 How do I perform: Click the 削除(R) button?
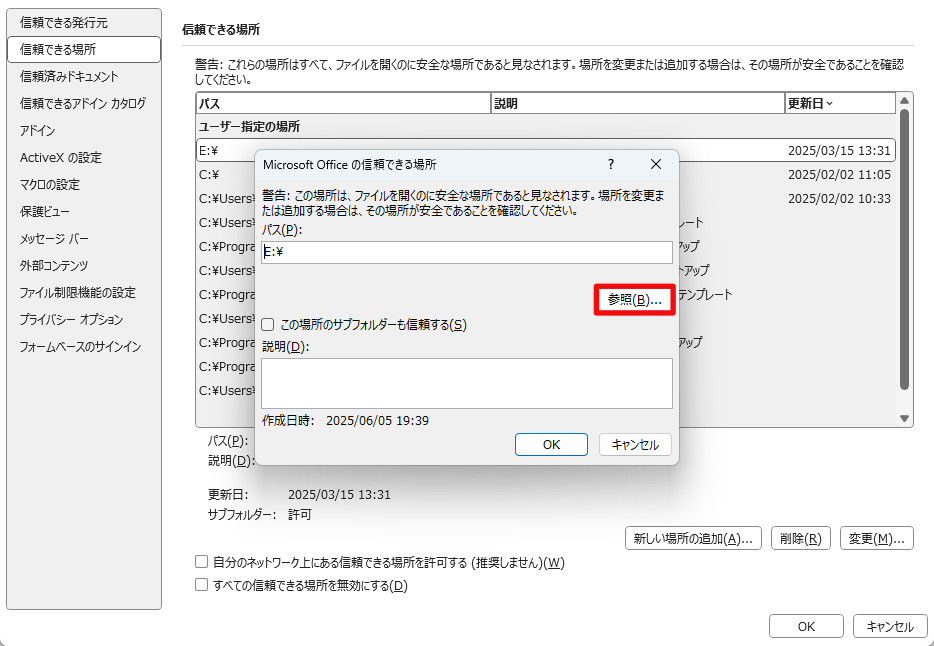(x=801, y=539)
